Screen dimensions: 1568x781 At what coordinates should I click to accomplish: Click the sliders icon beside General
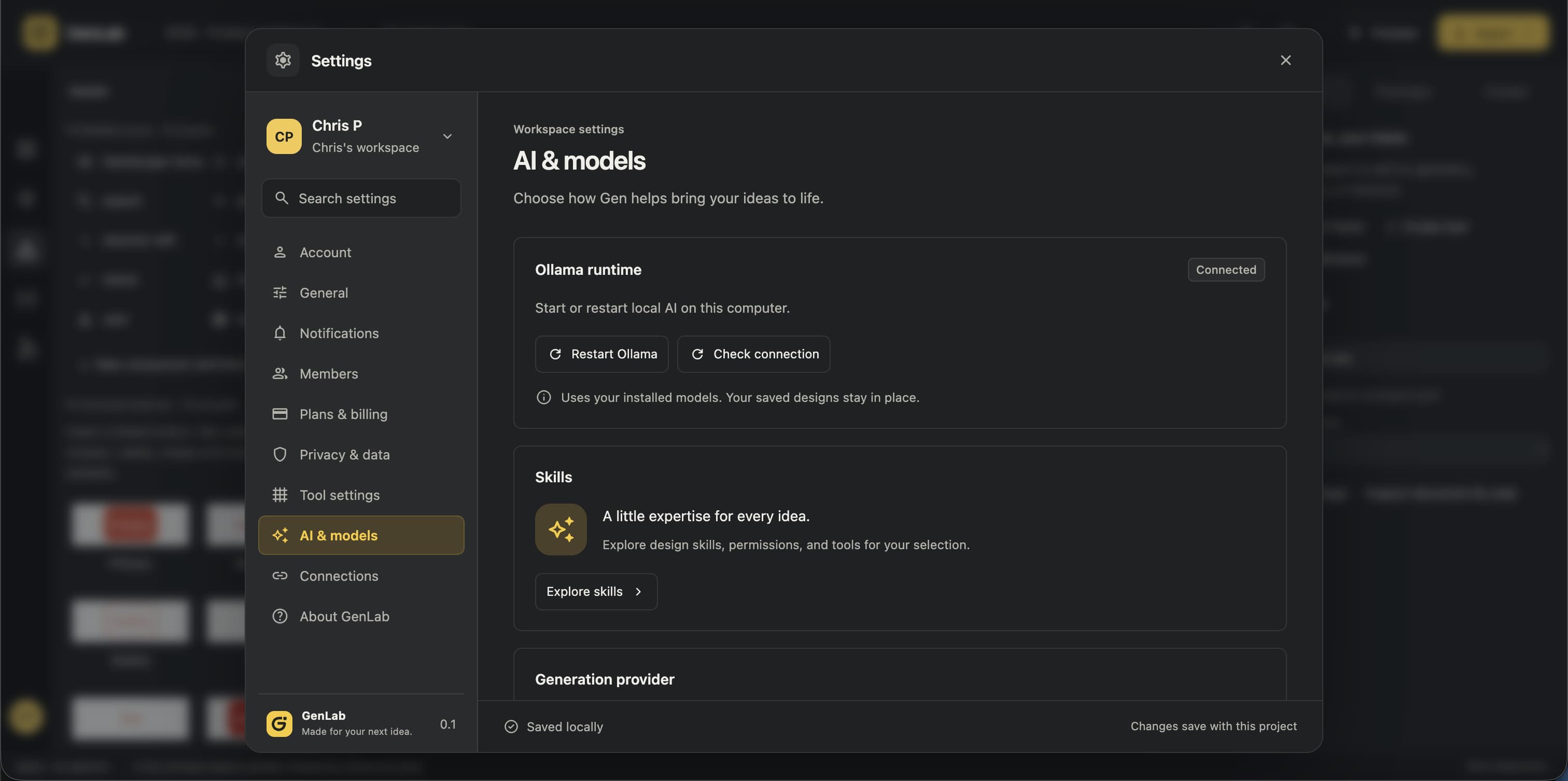pyautogui.click(x=279, y=293)
